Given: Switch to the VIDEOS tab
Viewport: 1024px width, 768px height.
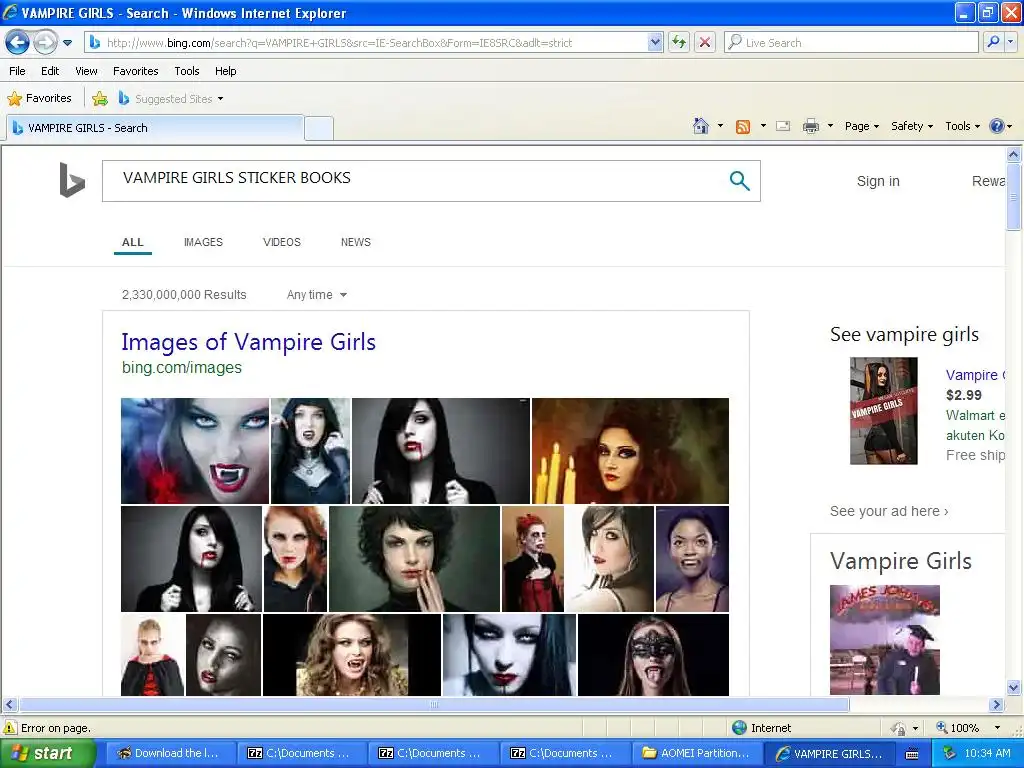Looking at the screenshot, I should click(281, 242).
